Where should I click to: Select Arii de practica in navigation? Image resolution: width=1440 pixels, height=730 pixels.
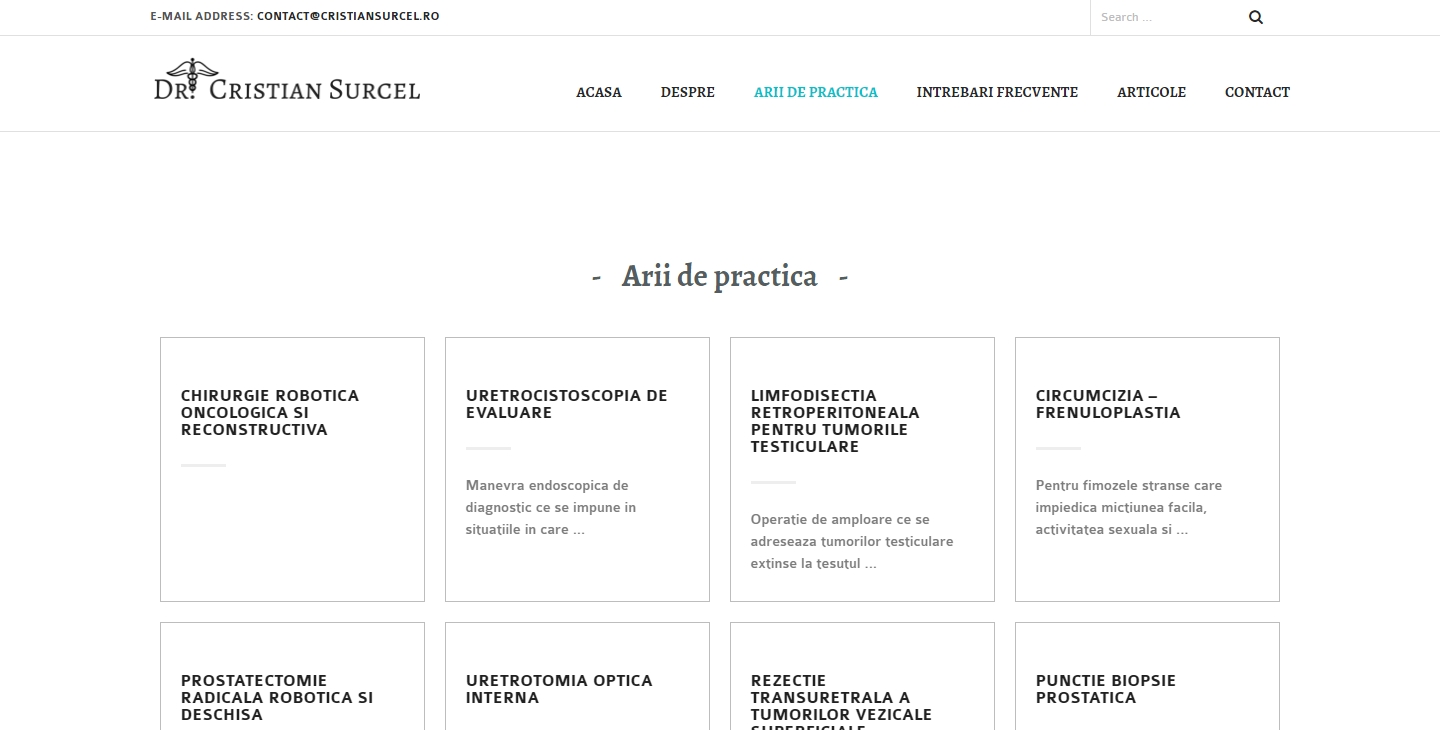point(815,92)
